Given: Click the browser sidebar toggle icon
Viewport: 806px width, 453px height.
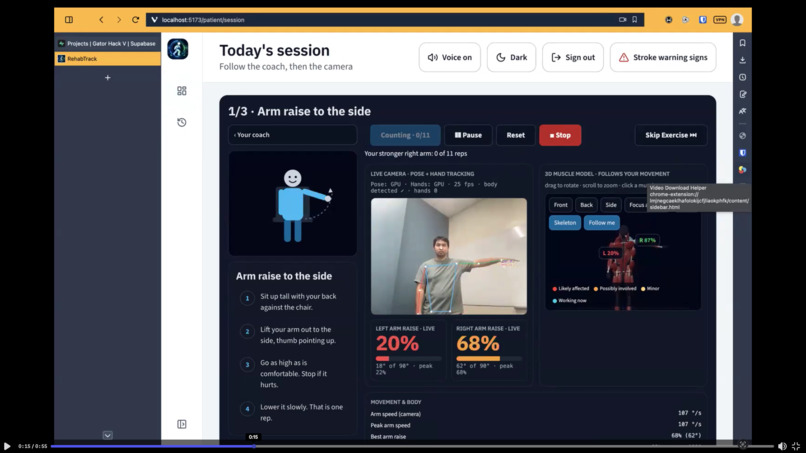Looking at the screenshot, I should (x=69, y=20).
